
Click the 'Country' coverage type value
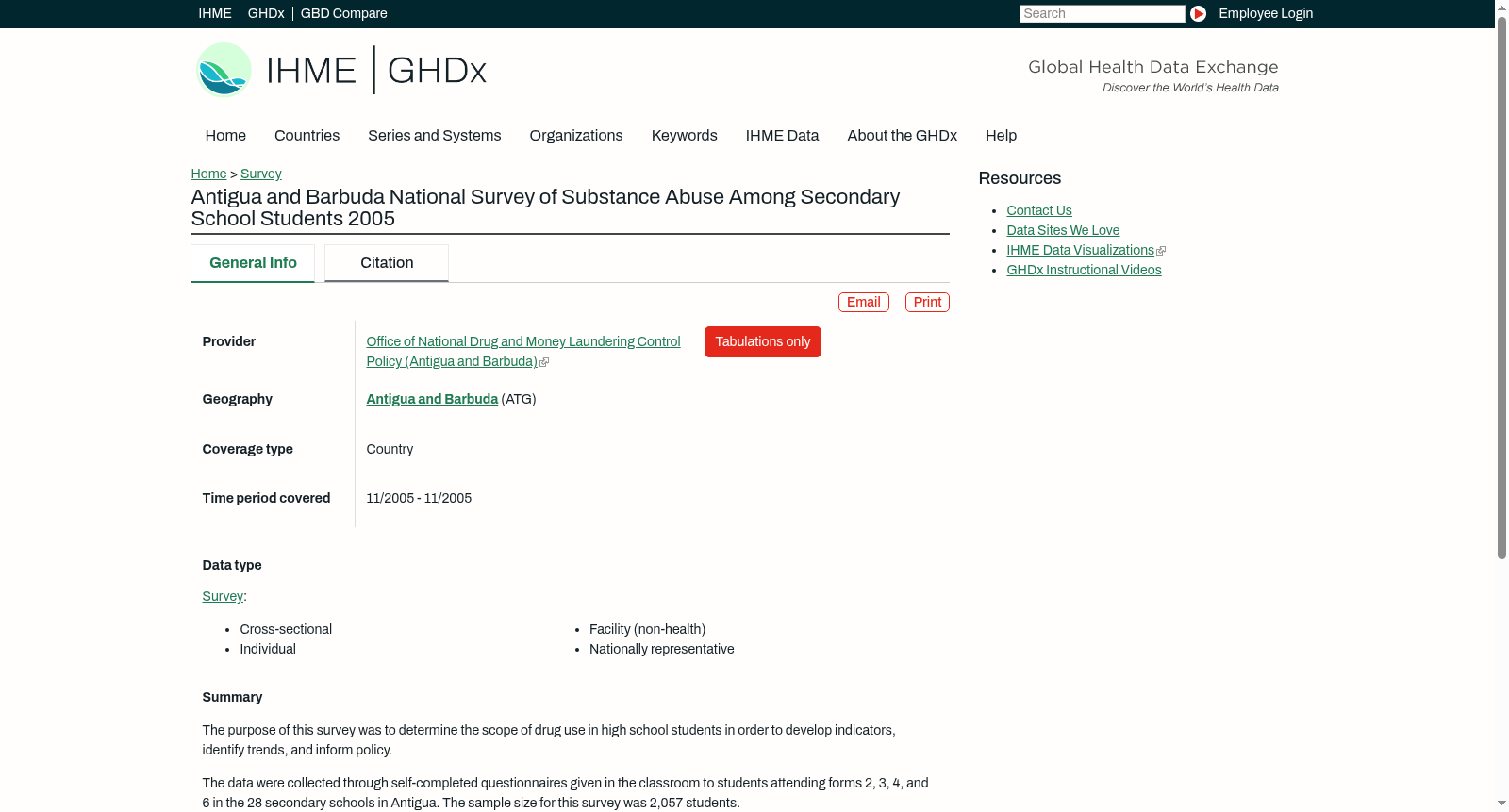(x=390, y=449)
